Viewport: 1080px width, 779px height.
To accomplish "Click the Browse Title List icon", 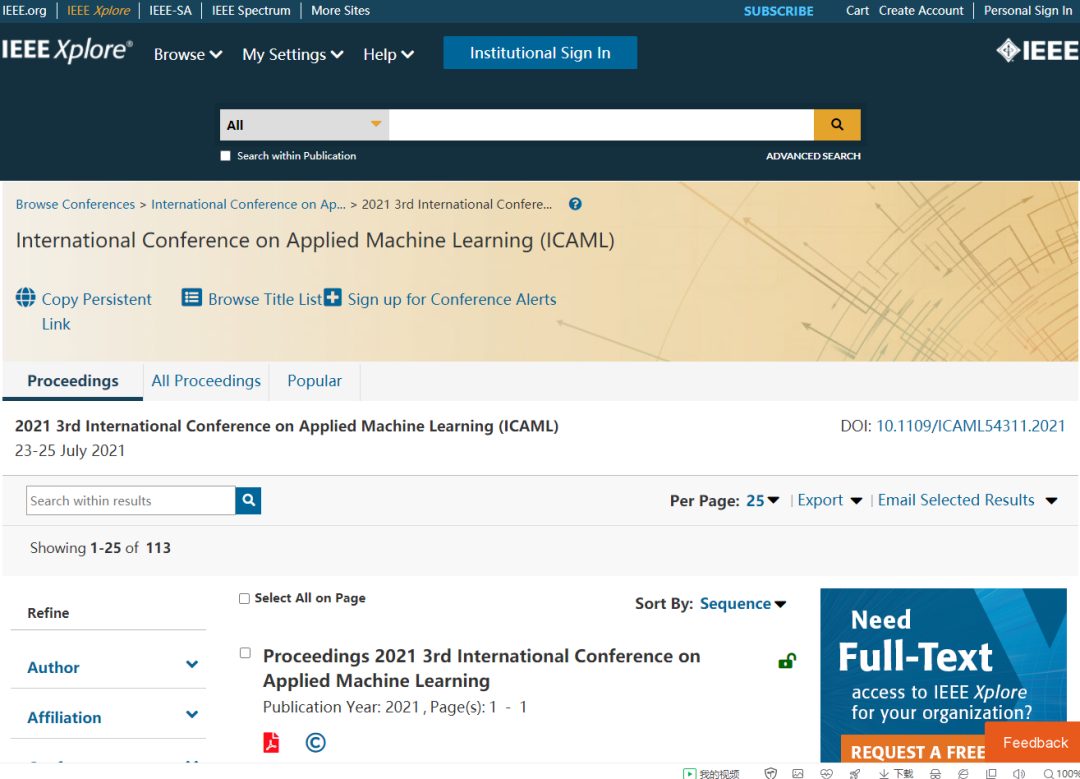I will pyautogui.click(x=192, y=298).
